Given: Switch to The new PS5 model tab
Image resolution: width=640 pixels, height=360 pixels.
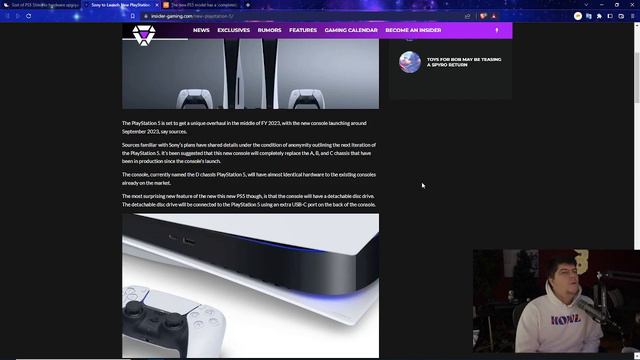Looking at the screenshot, I should 201,5.
